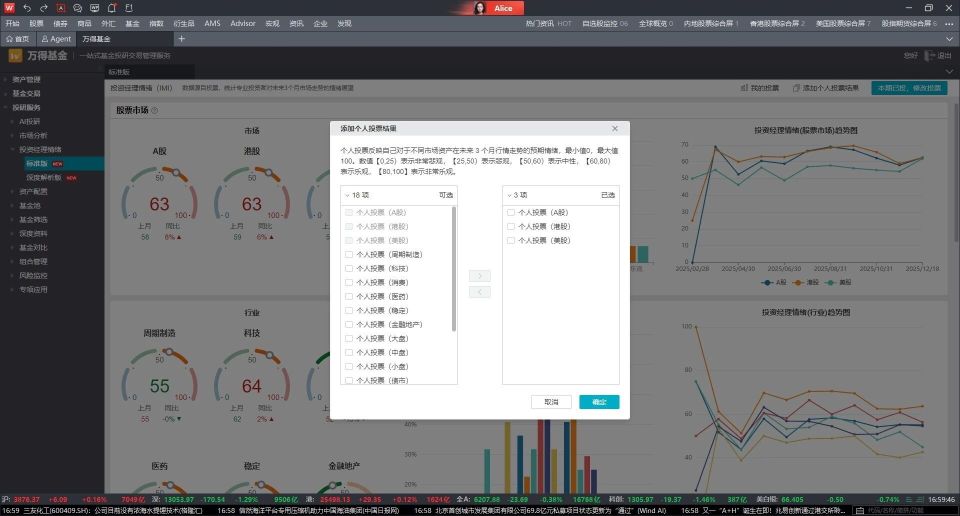Image resolution: width=960 pixels, height=516 pixels.
Task: Click Alice's user avatar
Action: (480, 8)
